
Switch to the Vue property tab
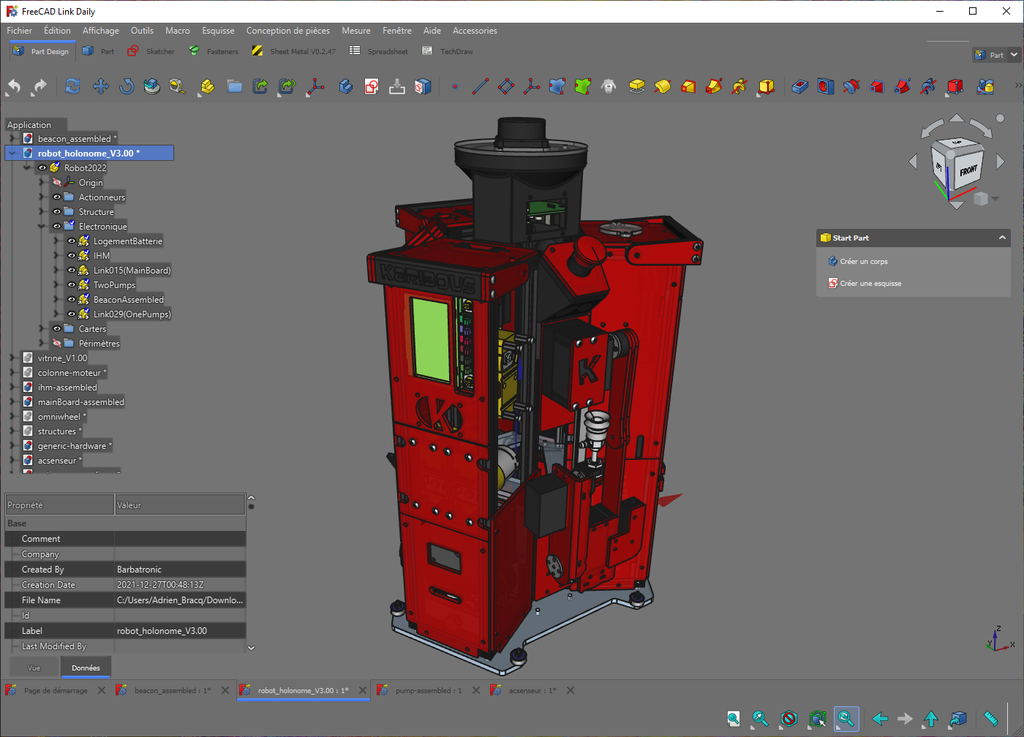tap(33, 667)
